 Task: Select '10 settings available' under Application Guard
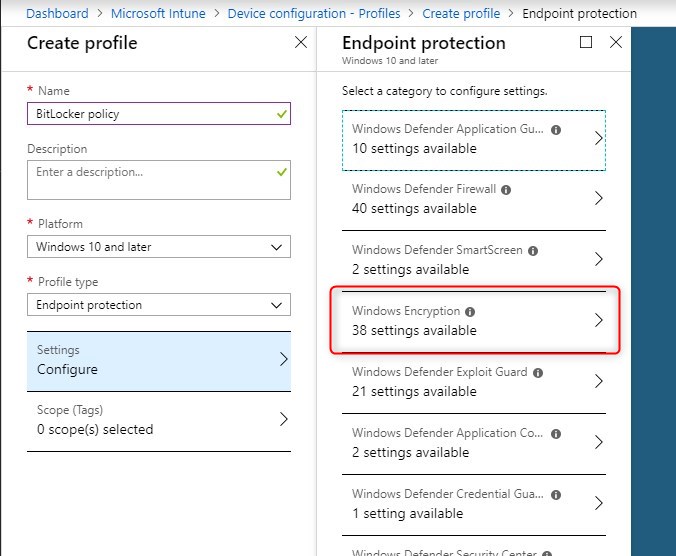(x=414, y=149)
